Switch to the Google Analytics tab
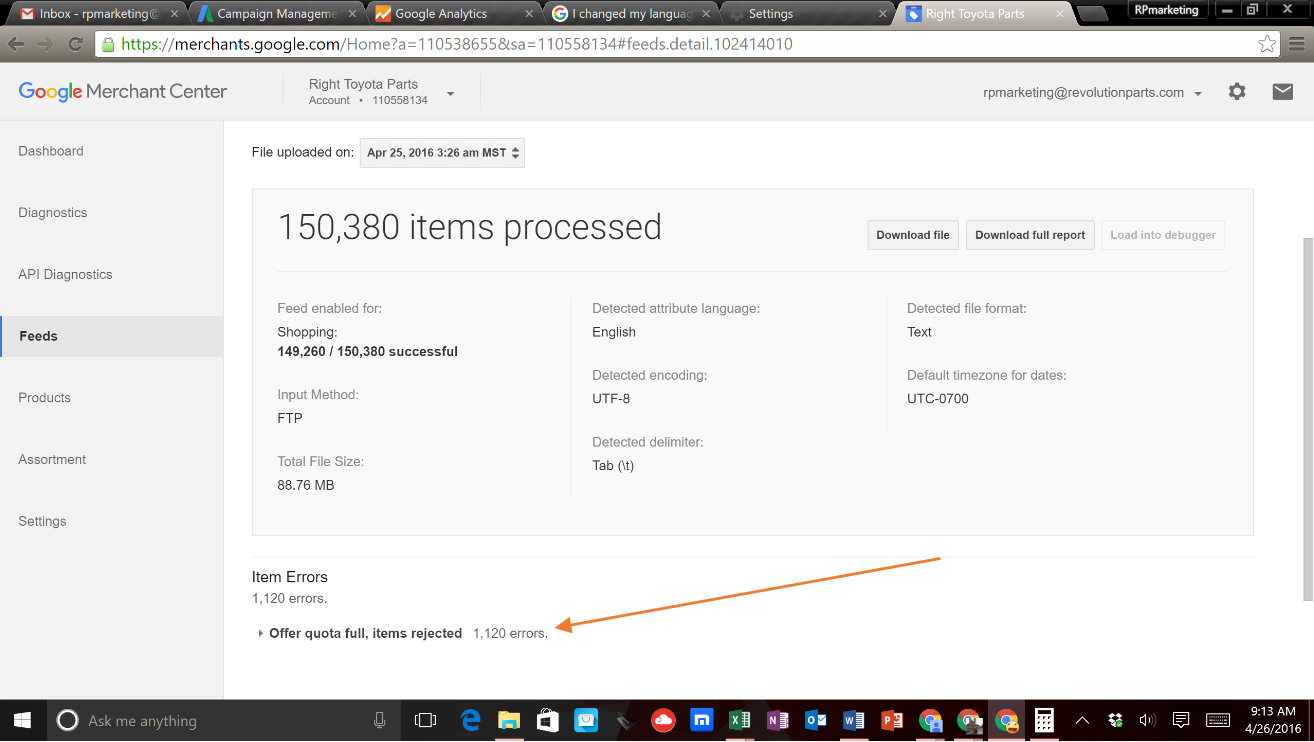 click(x=452, y=14)
